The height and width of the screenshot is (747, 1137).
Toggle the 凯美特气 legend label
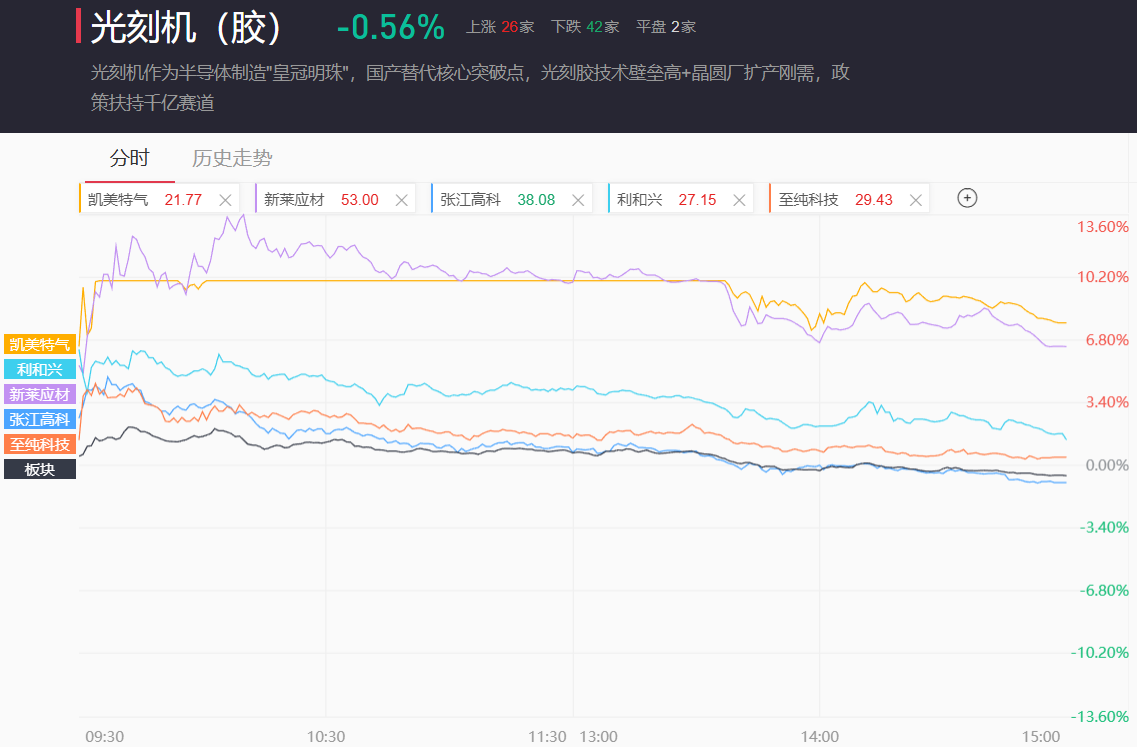[40, 344]
